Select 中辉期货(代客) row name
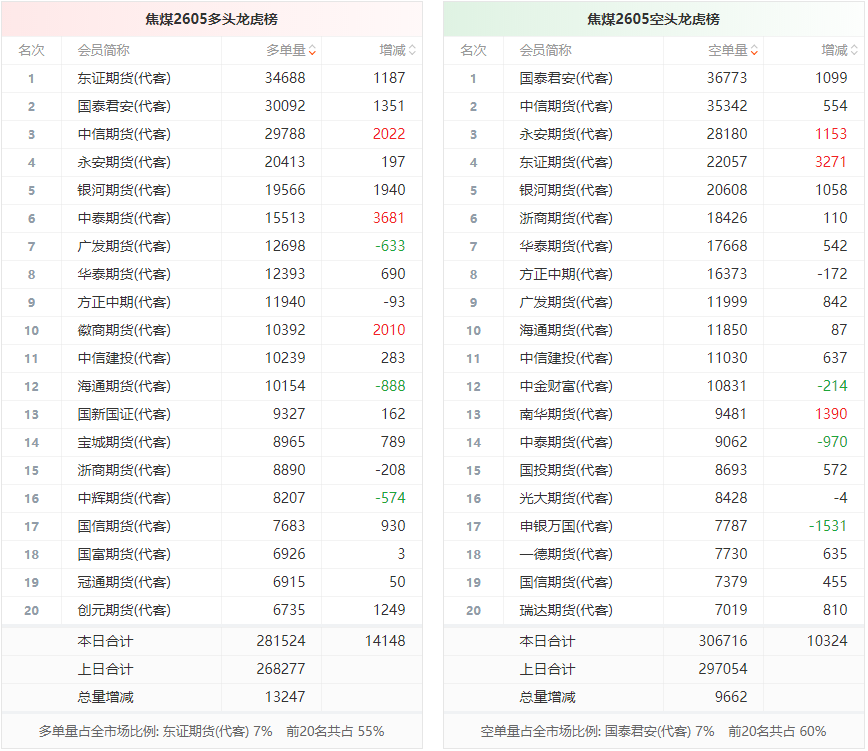The image size is (868, 751). point(124,498)
